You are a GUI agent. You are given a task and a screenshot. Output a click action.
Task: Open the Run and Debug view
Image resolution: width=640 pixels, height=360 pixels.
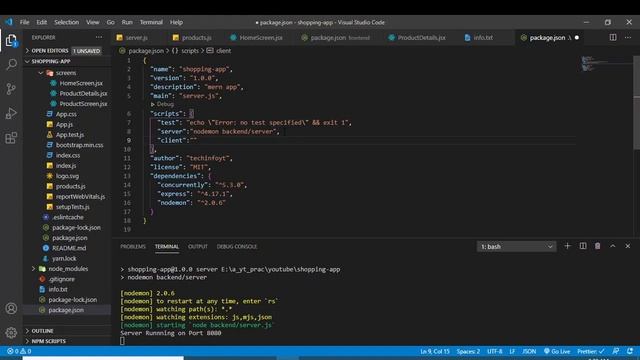[x=11, y=113]
